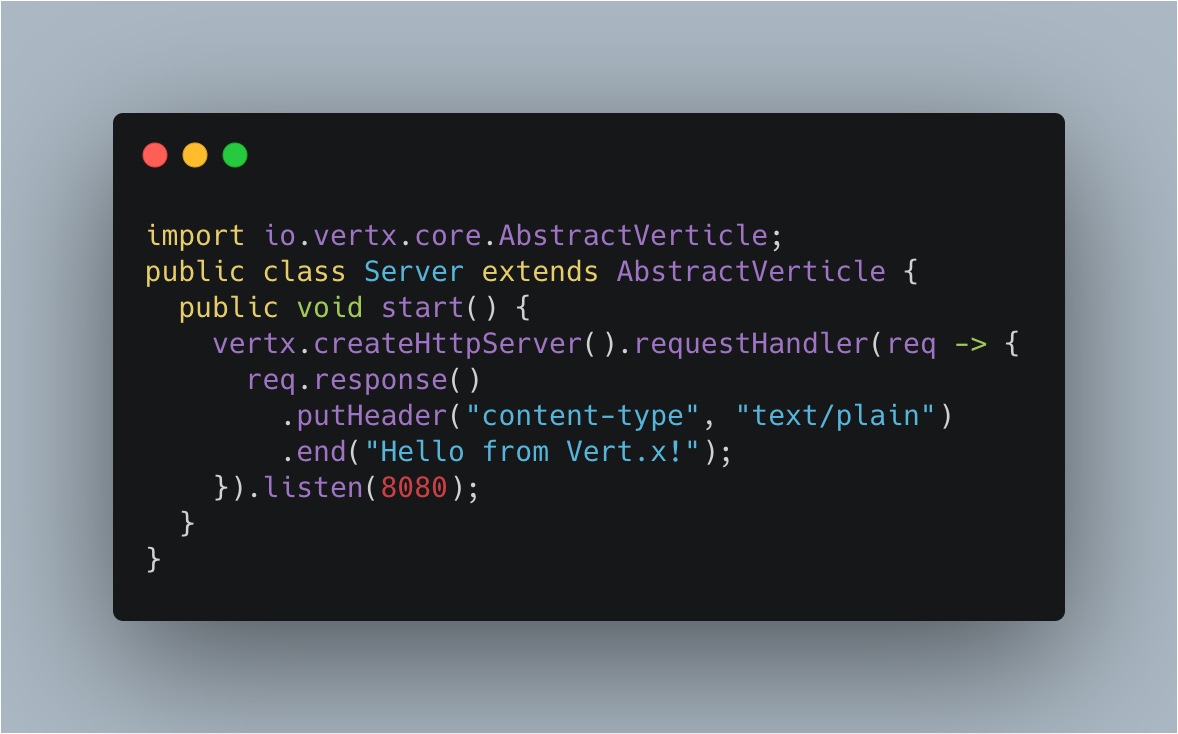The width and height of the screenshot is (1178, 734).
Task: Click the 'extends' keyword
Action: coord(540,271)
